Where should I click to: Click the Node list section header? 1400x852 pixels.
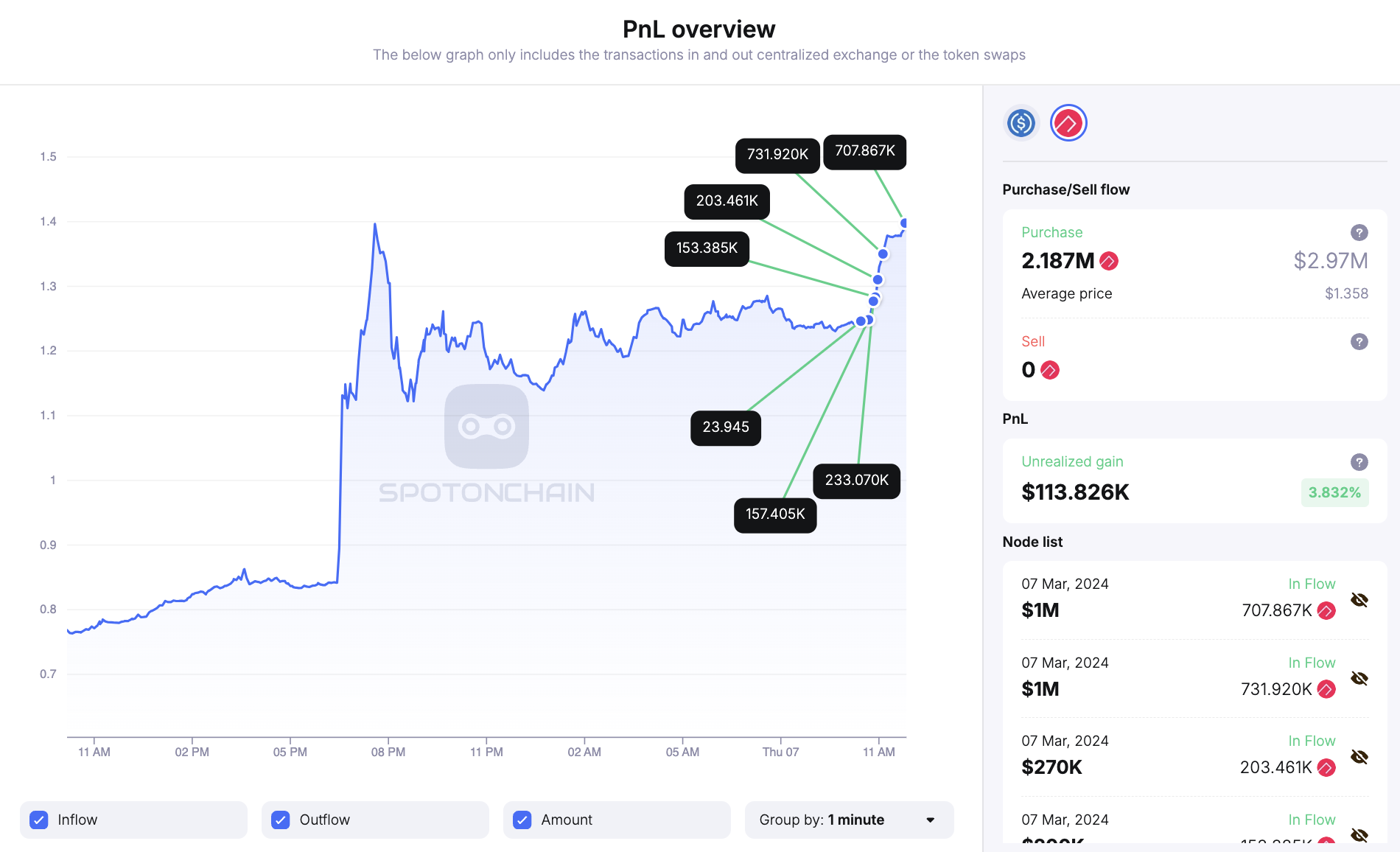pos(1032,542)
